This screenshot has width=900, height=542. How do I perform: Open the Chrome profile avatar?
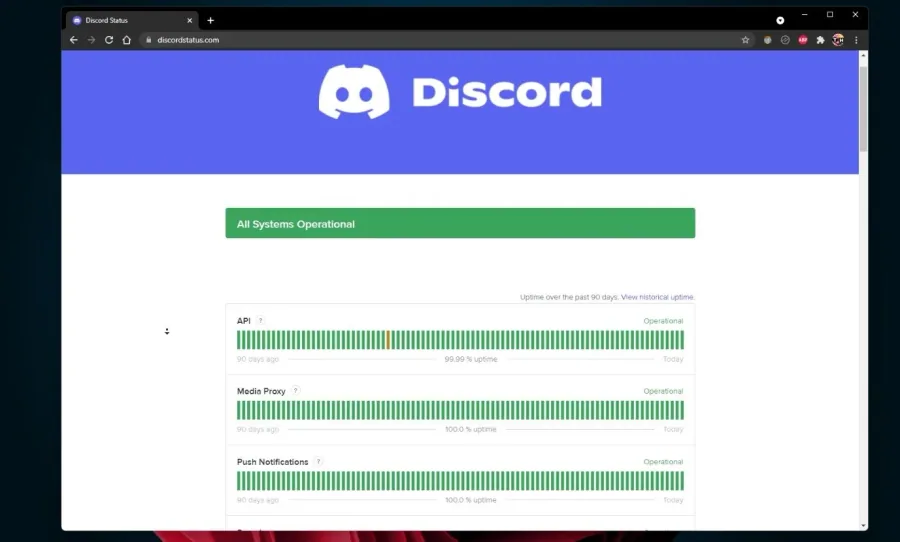pyautogui.click(x=838, y=40)
